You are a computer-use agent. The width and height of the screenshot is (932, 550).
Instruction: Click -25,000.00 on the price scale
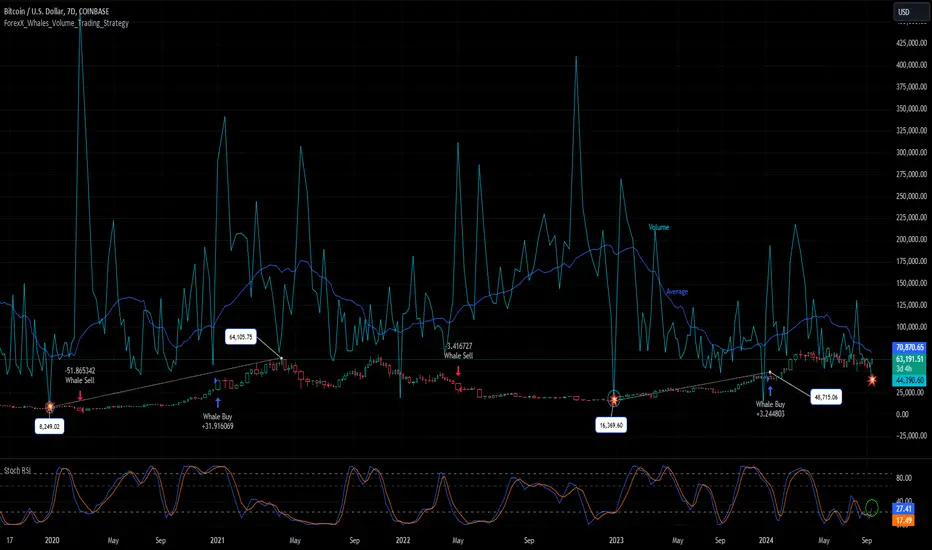coord(911,436)
